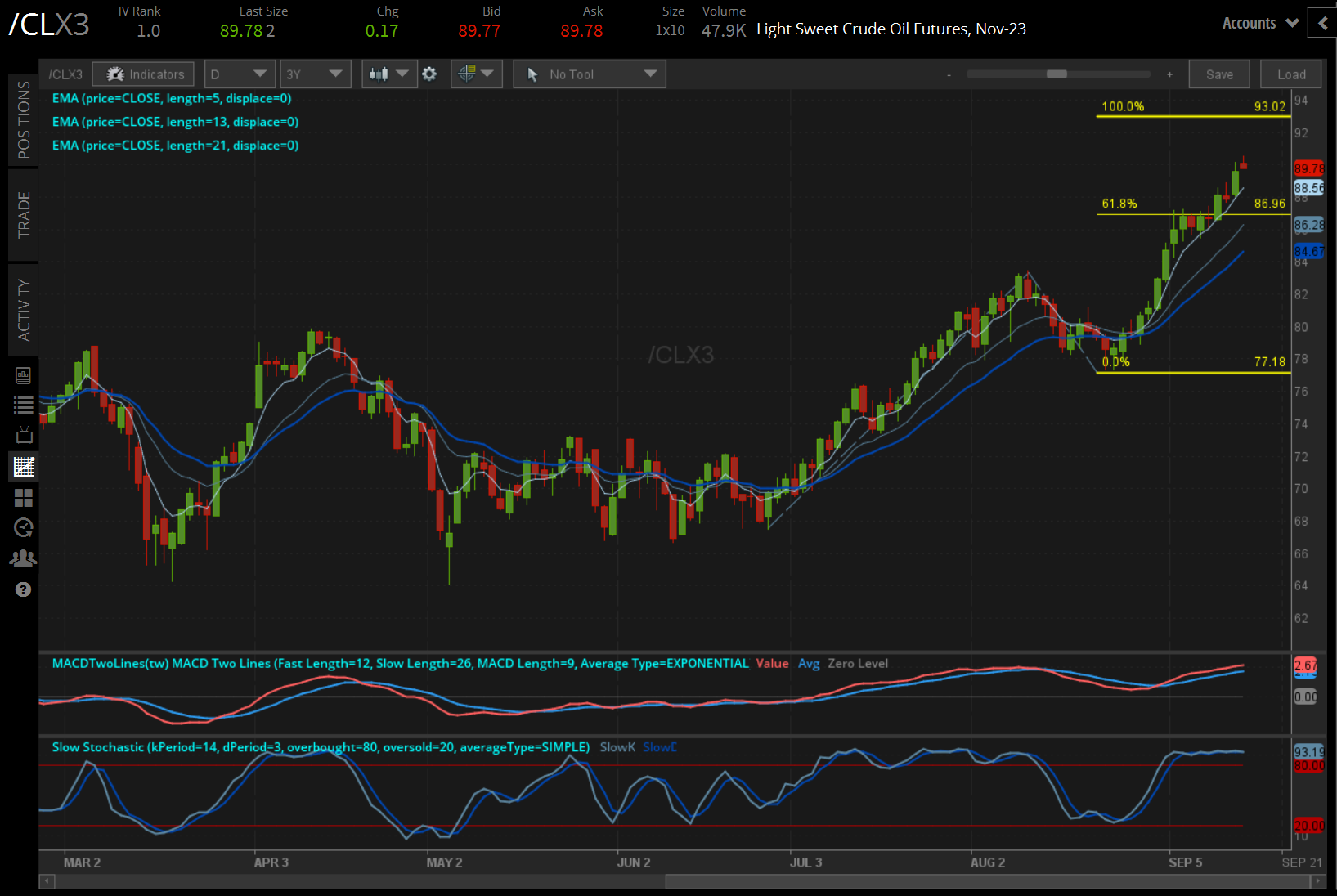Open the D timeframe dropdown

pyautogui.click(x=240, y=74)
